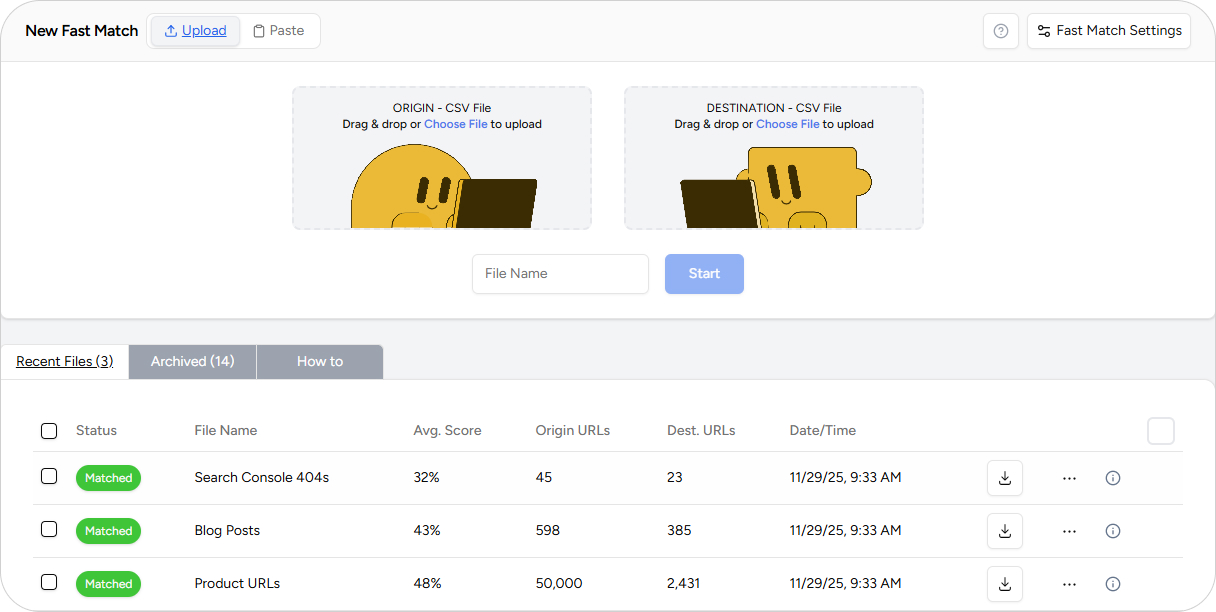Click the empty square button in table header
1216x612 pixels.
(1160, 431)
